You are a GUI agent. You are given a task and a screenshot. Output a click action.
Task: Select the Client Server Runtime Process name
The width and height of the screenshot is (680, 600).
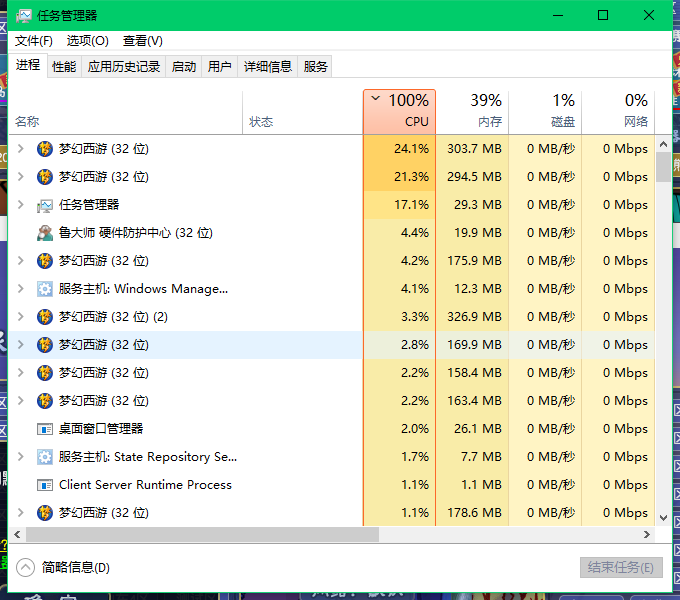[145, 485]
